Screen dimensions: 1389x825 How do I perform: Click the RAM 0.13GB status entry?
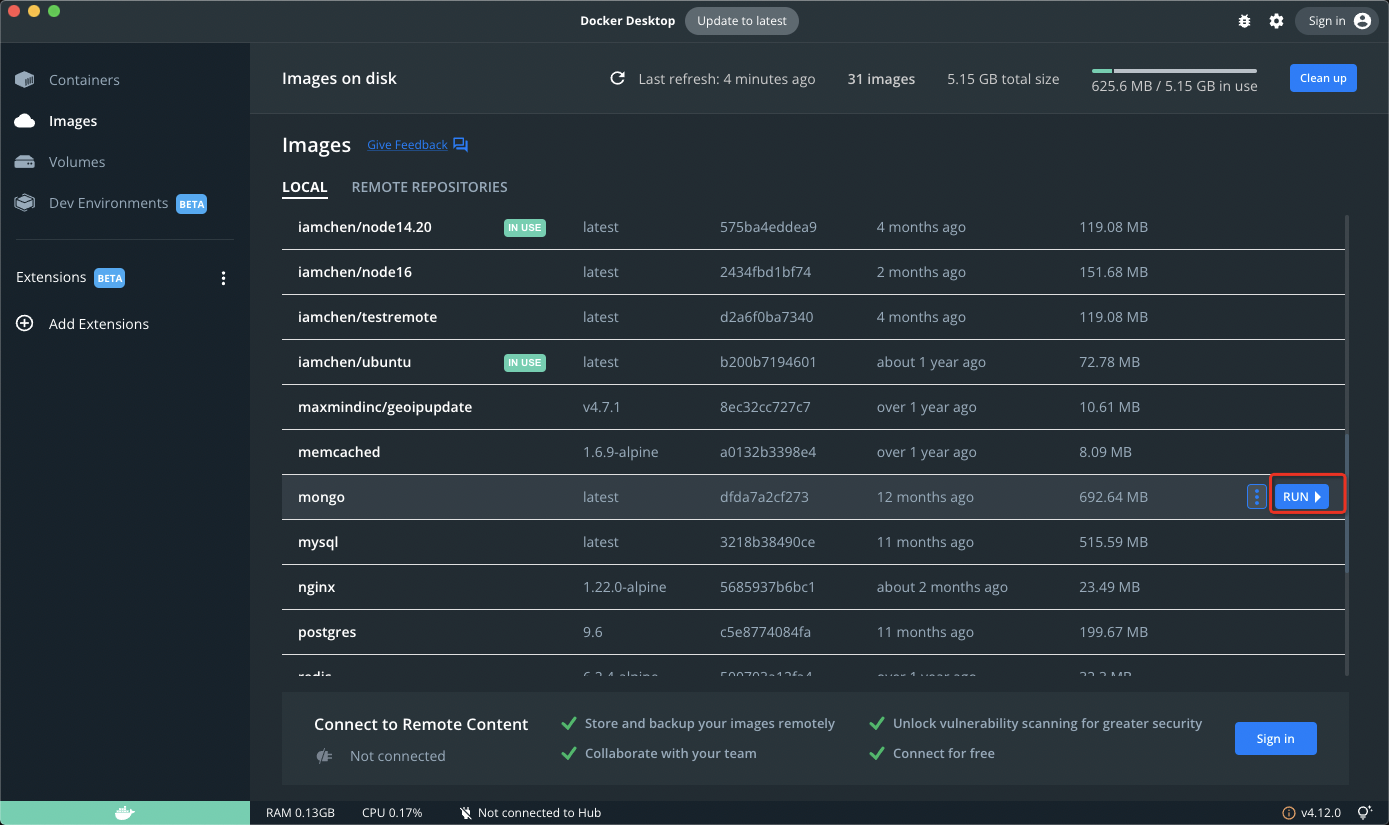[300, 813]
